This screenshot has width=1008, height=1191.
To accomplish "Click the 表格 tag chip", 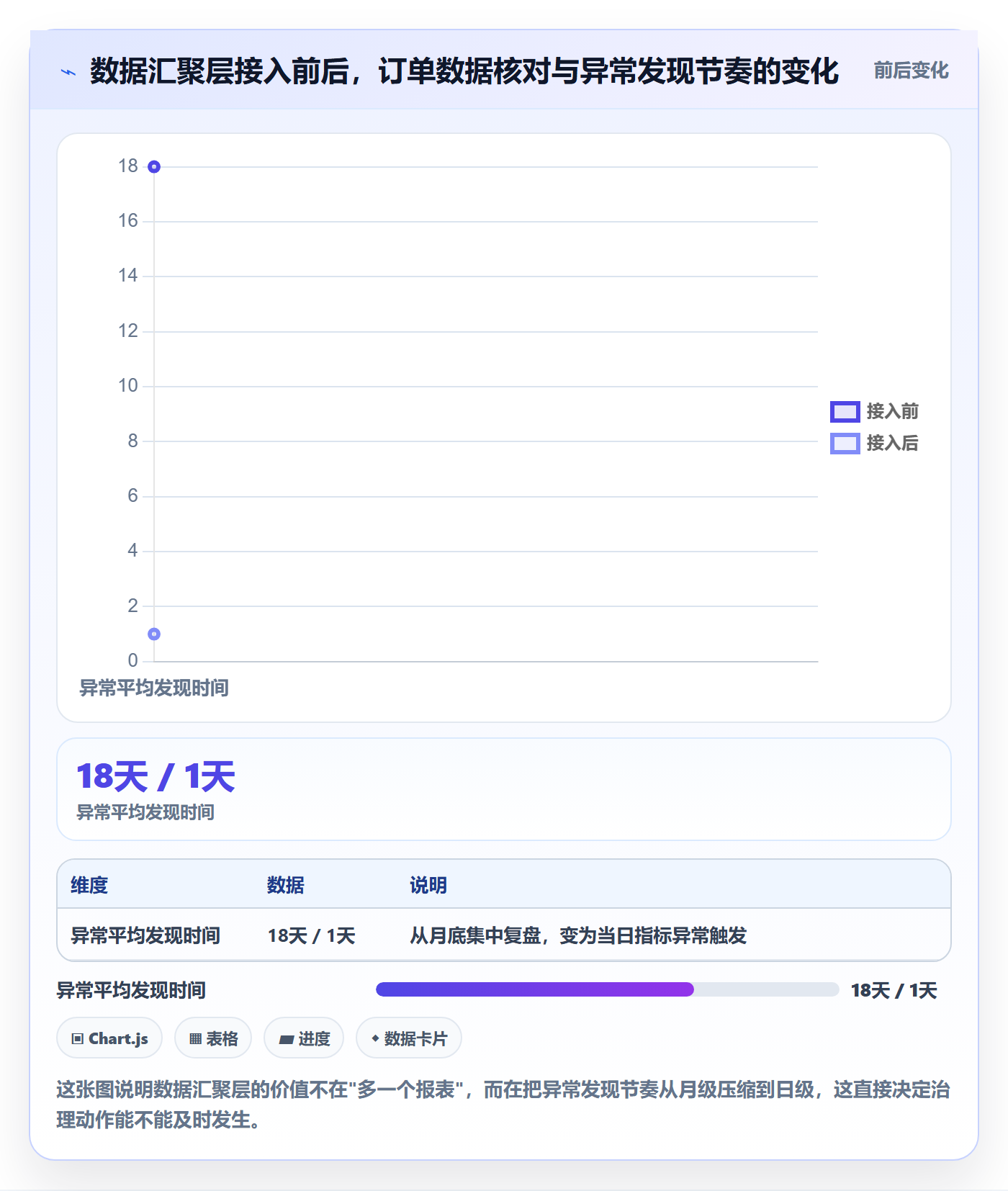I will 213,1038.
